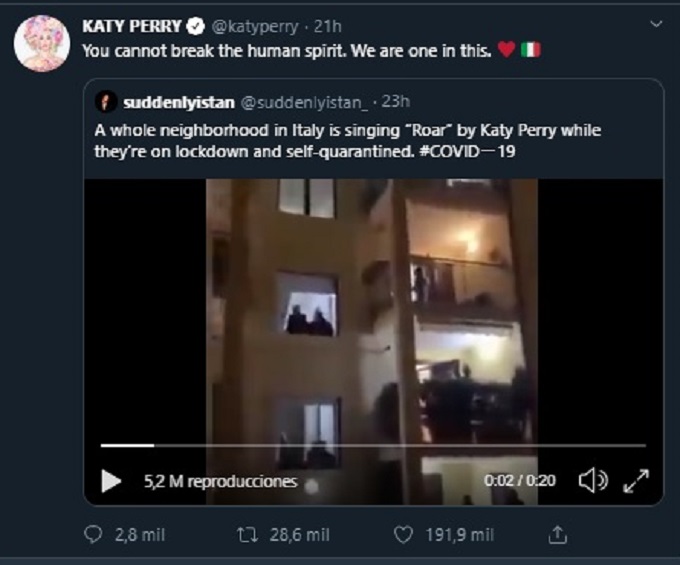
Task: Open the tweet options chevron
Action: (x=655, y=23)
